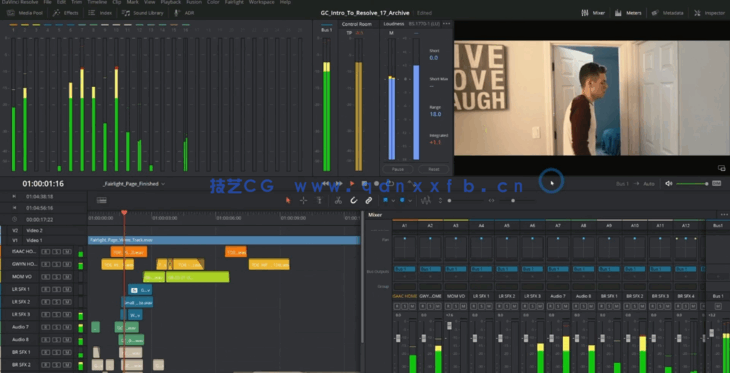The width and height of the screenshot is (730, 373).
Task: Open the Effects library panel
Action: click(66, 13)
